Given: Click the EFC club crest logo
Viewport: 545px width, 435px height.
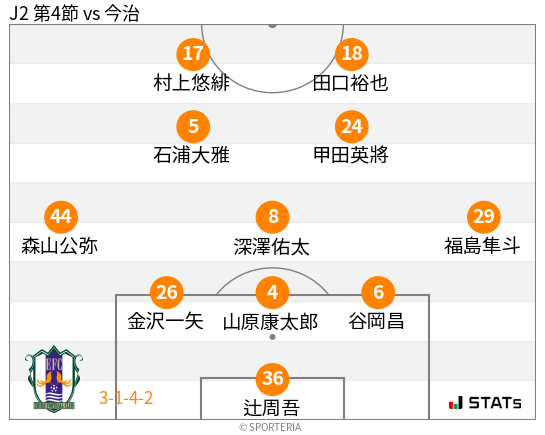Looking at the screenshot, I should tap(54, 379).
